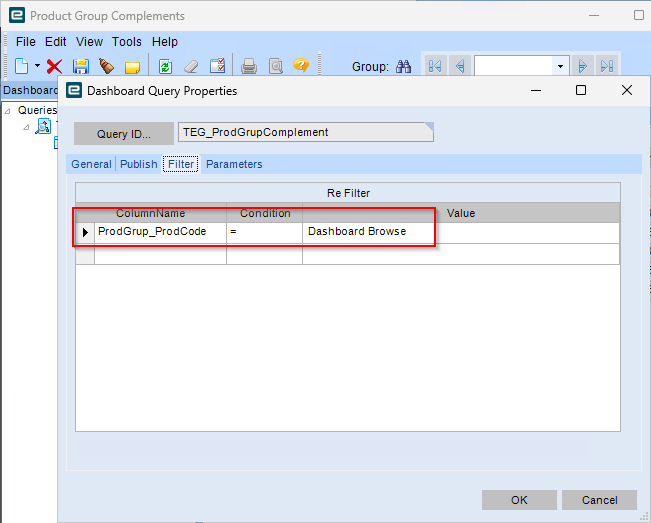
Task: Go to first record navigation icon
Action: 435,66
